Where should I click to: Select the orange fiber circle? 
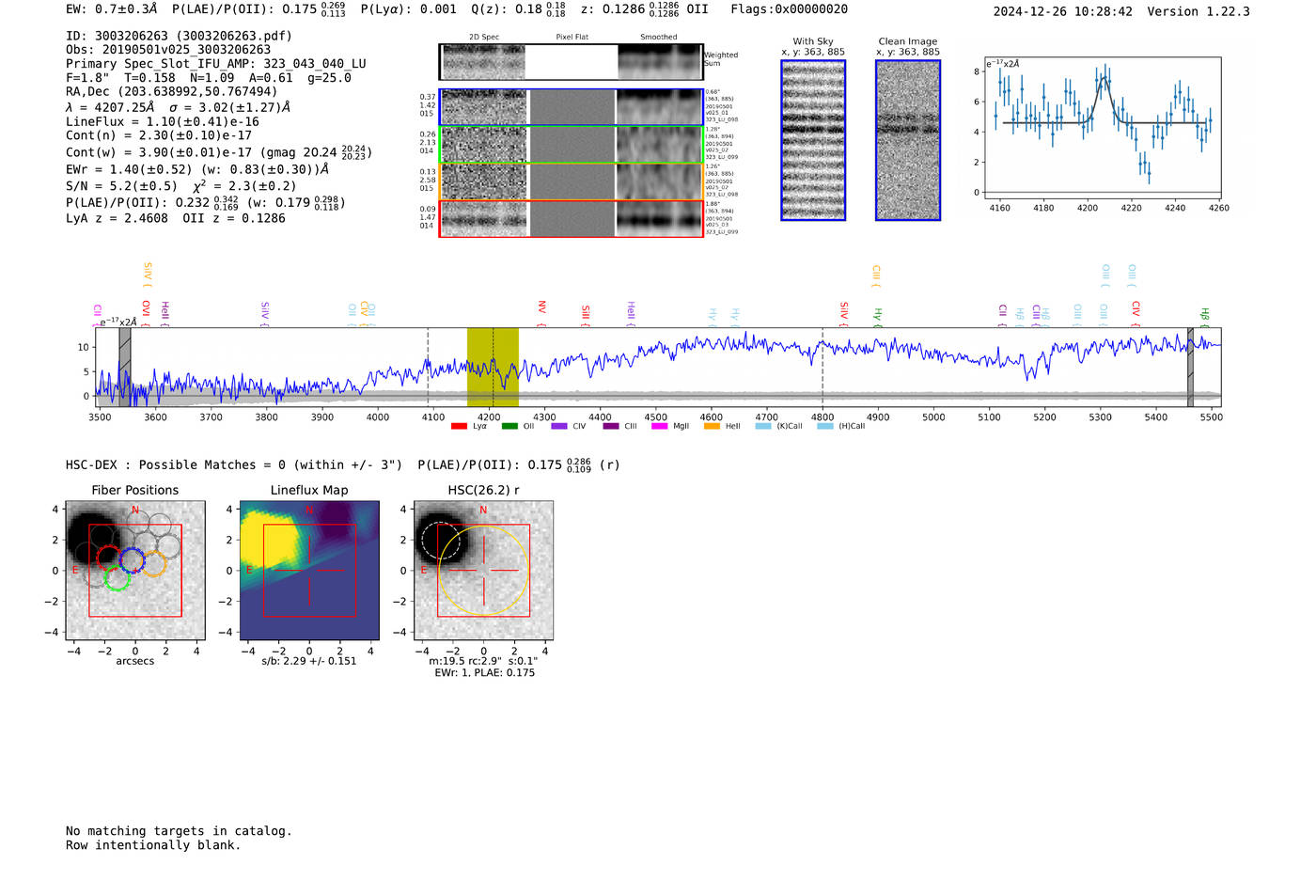[154, 564]
